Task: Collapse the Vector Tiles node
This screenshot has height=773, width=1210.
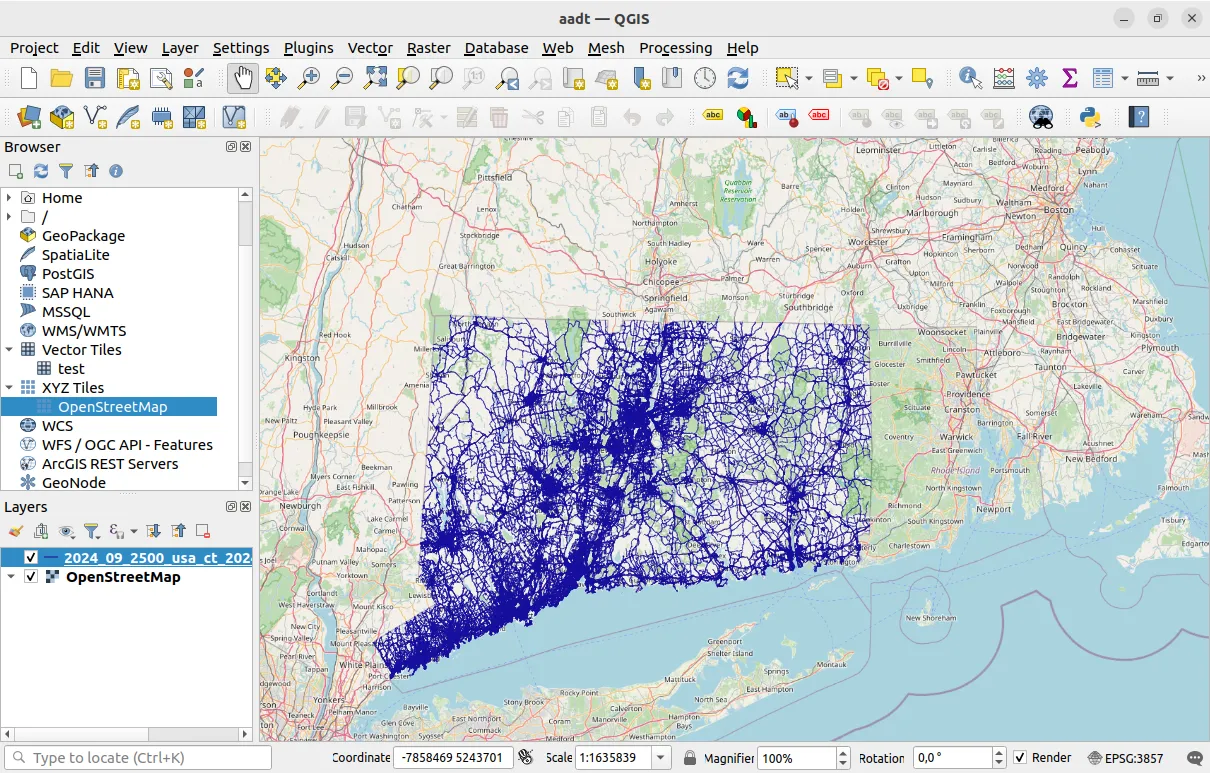Action: [9, 350]
